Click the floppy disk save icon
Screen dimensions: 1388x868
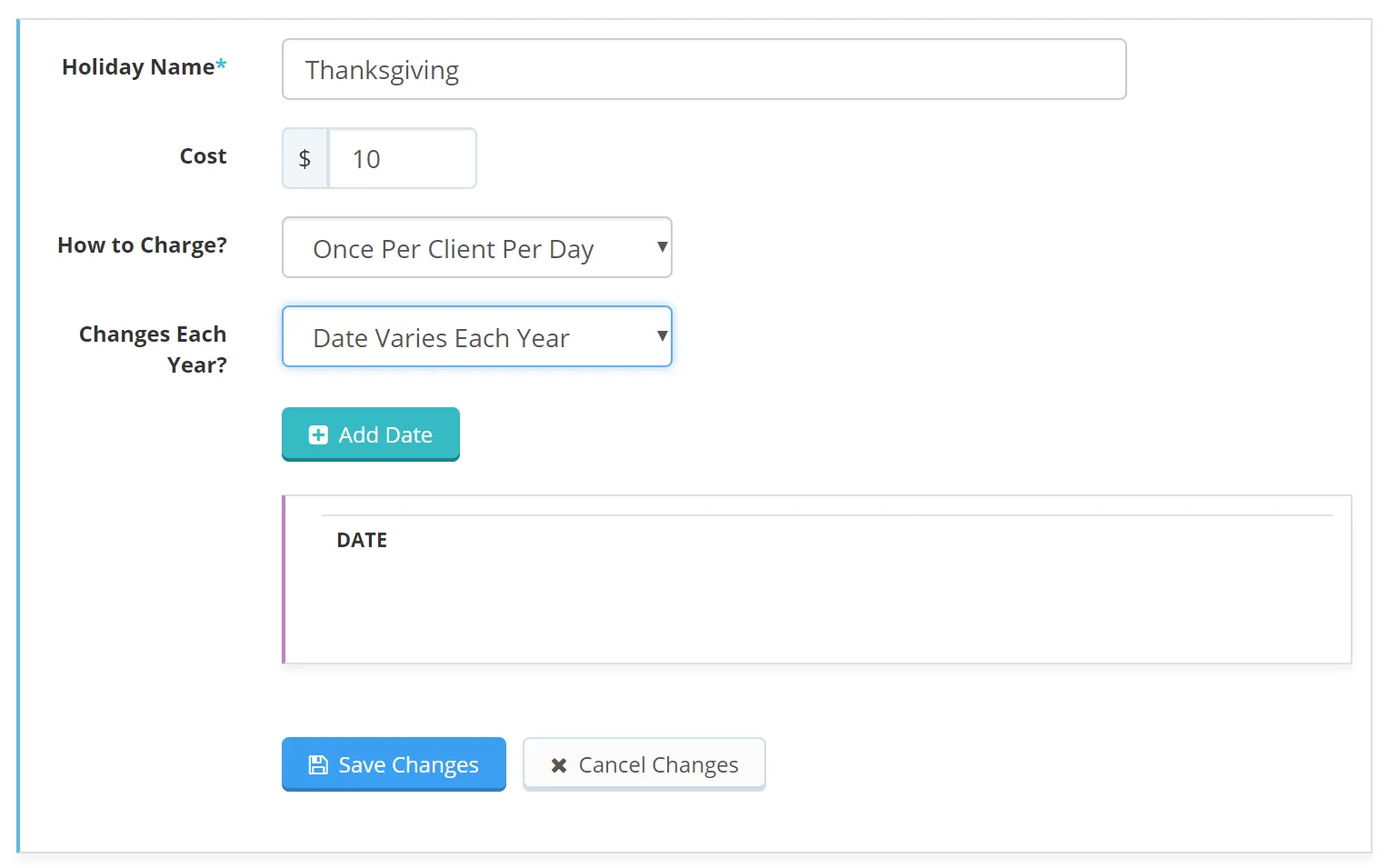click(318, 764)
